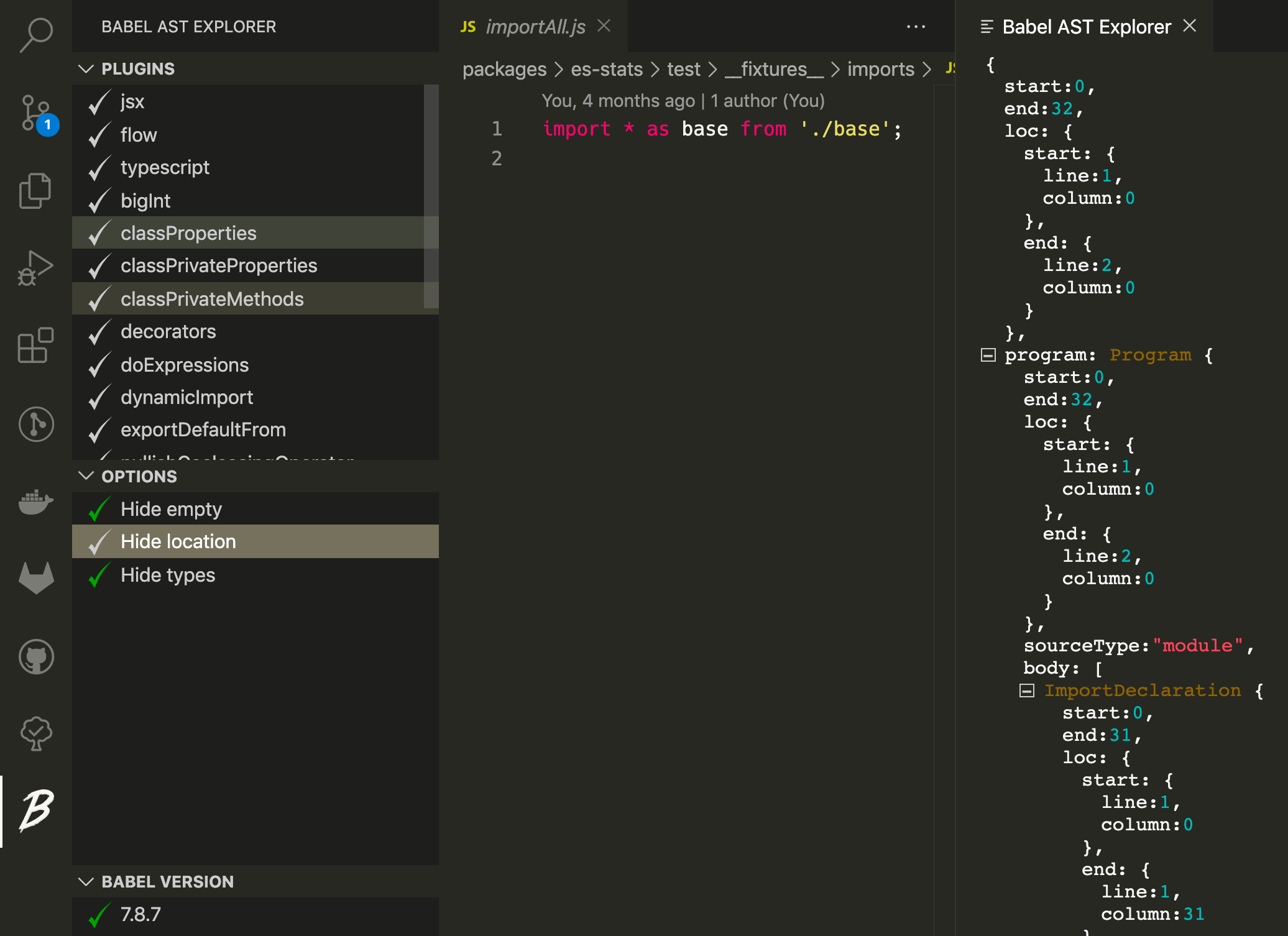Click the __fixtures__ breadcrumb
The image size is (1288, 936).
(x=775, y=69)
